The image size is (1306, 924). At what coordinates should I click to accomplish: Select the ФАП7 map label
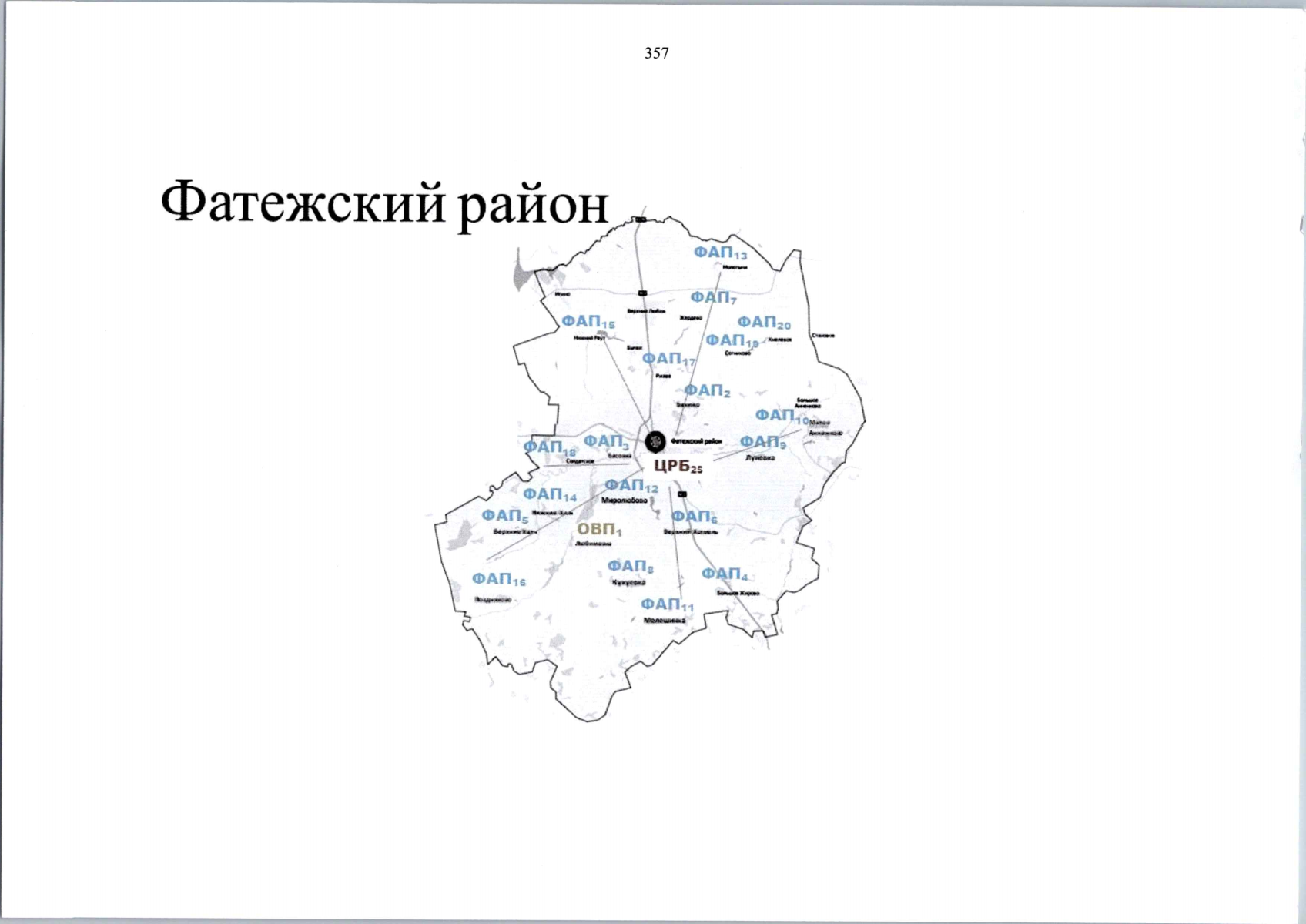tap(713, 298)
